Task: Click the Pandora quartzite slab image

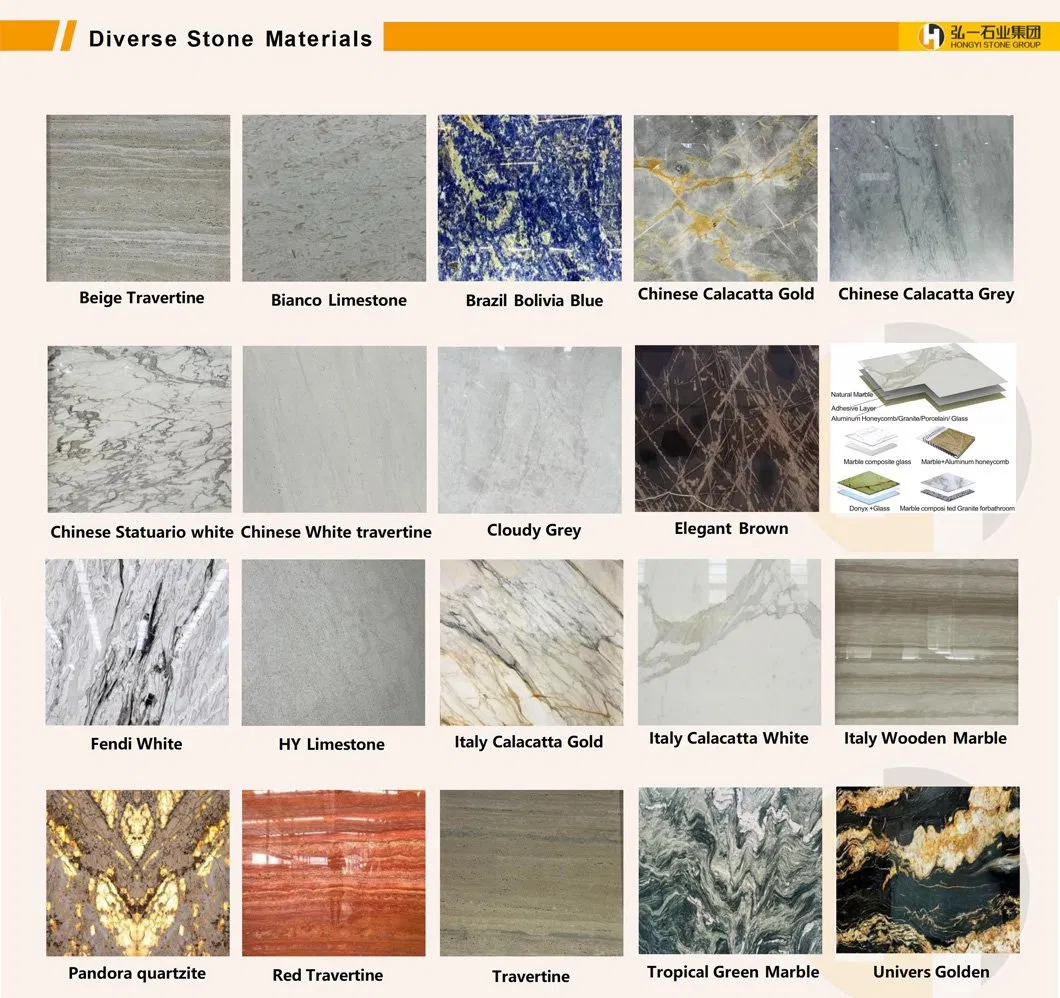Action: click(x=137, y=872)
